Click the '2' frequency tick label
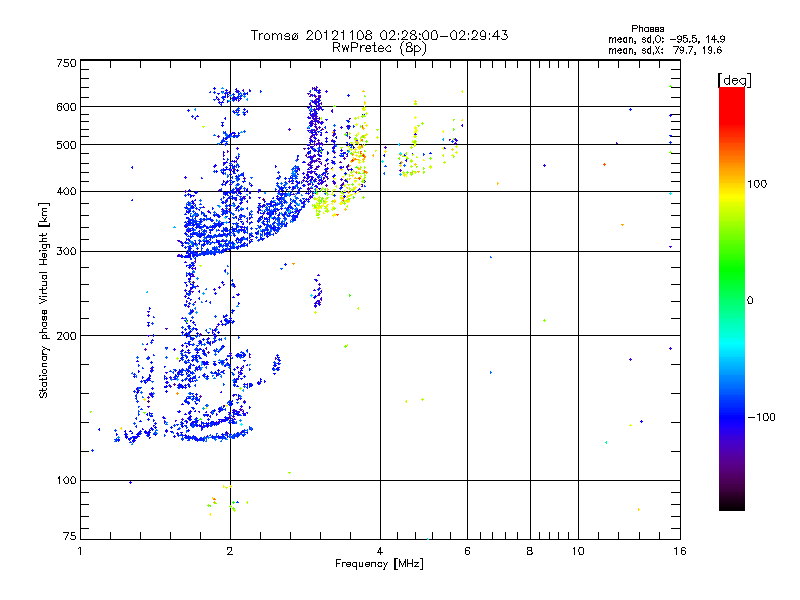Viewport: 800px width, 600px height. 230,551
